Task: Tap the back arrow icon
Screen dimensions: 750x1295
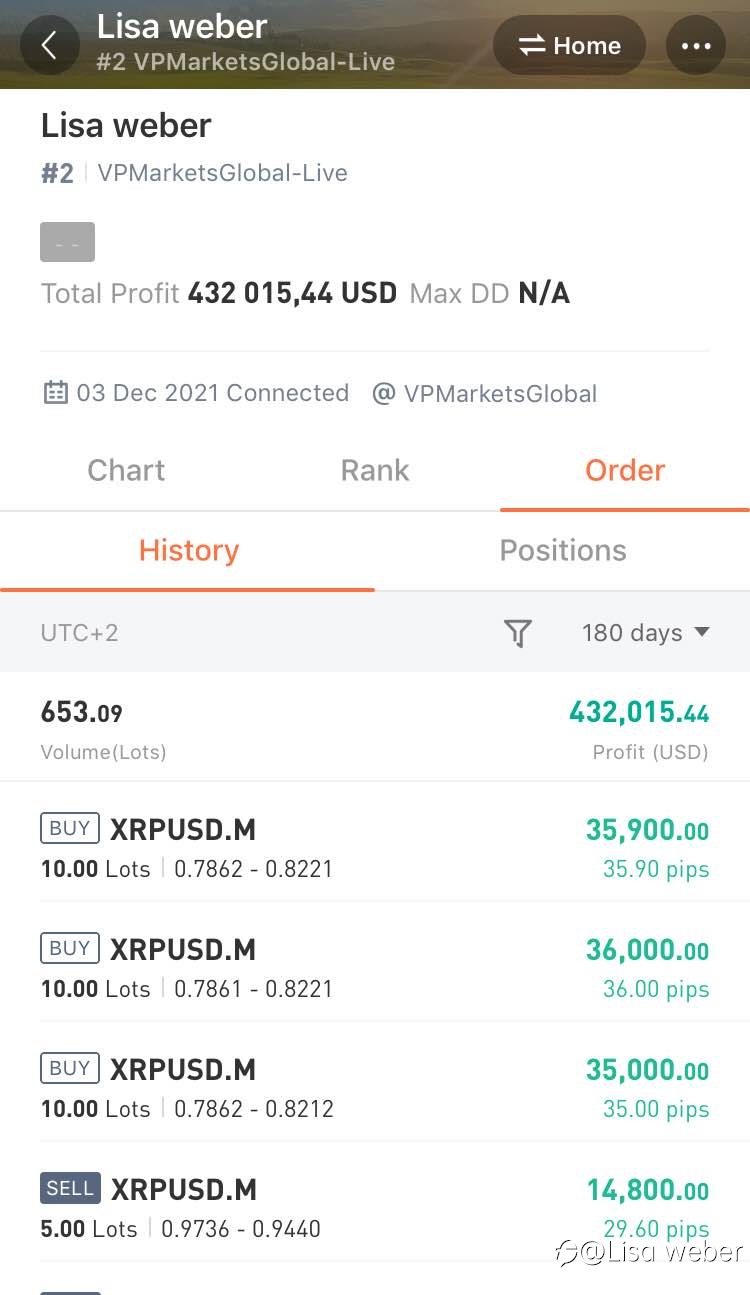Action: [x=49, y=45]
